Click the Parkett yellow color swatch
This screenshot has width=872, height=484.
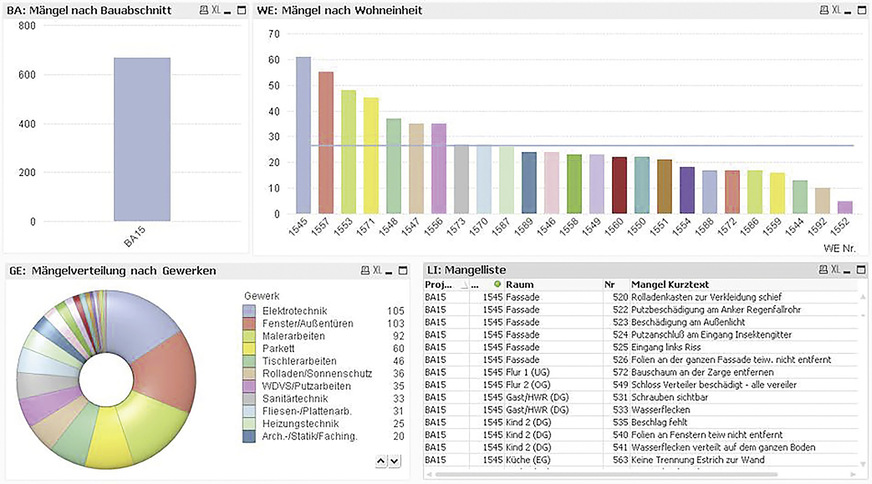coord(249,349)
